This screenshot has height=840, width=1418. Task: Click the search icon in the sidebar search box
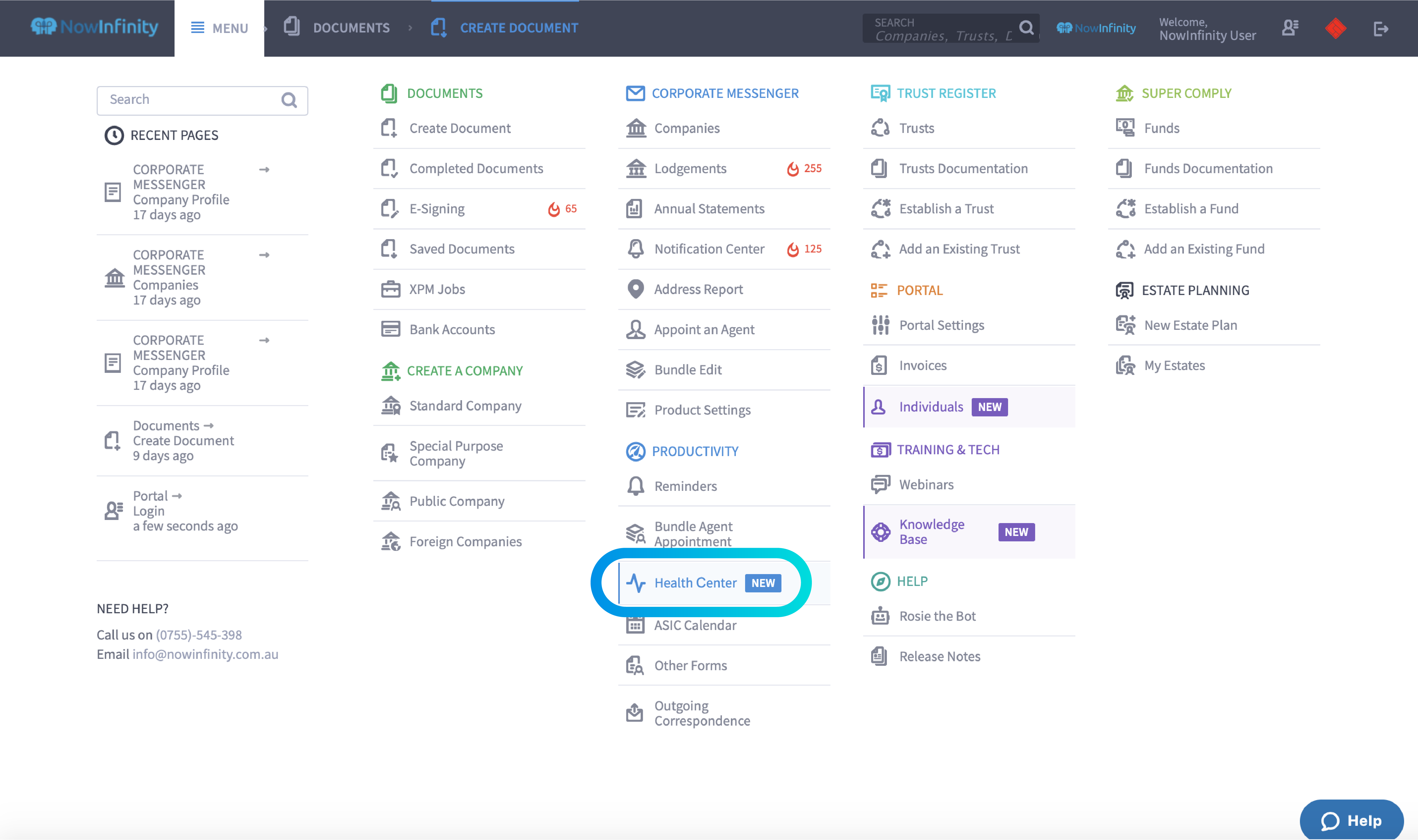pos(289,100)
